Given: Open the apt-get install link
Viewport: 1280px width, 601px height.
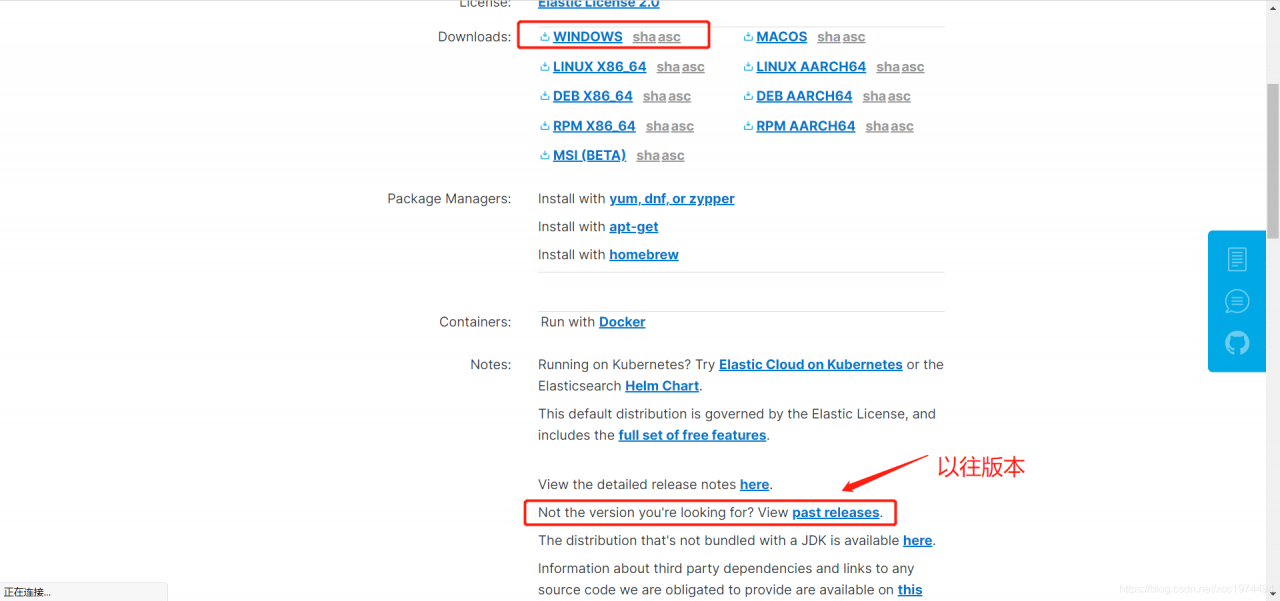Looking at the screenshot, I should pyautogui.click(x=634, y=227).
